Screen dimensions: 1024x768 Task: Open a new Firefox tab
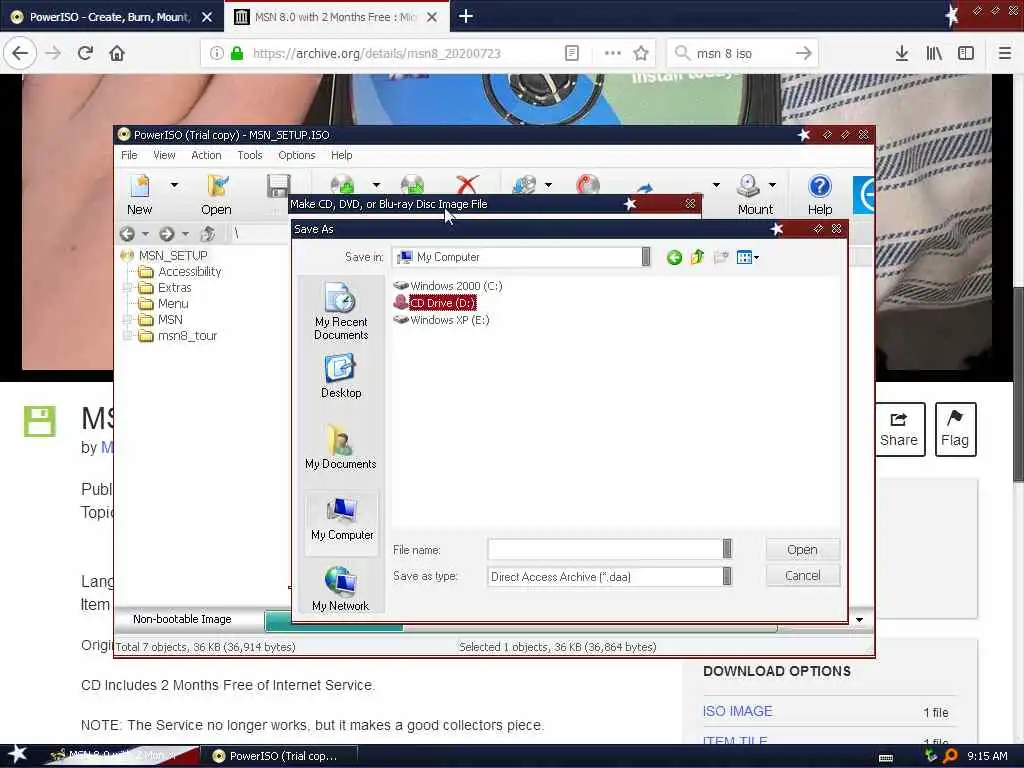point(466,16)
